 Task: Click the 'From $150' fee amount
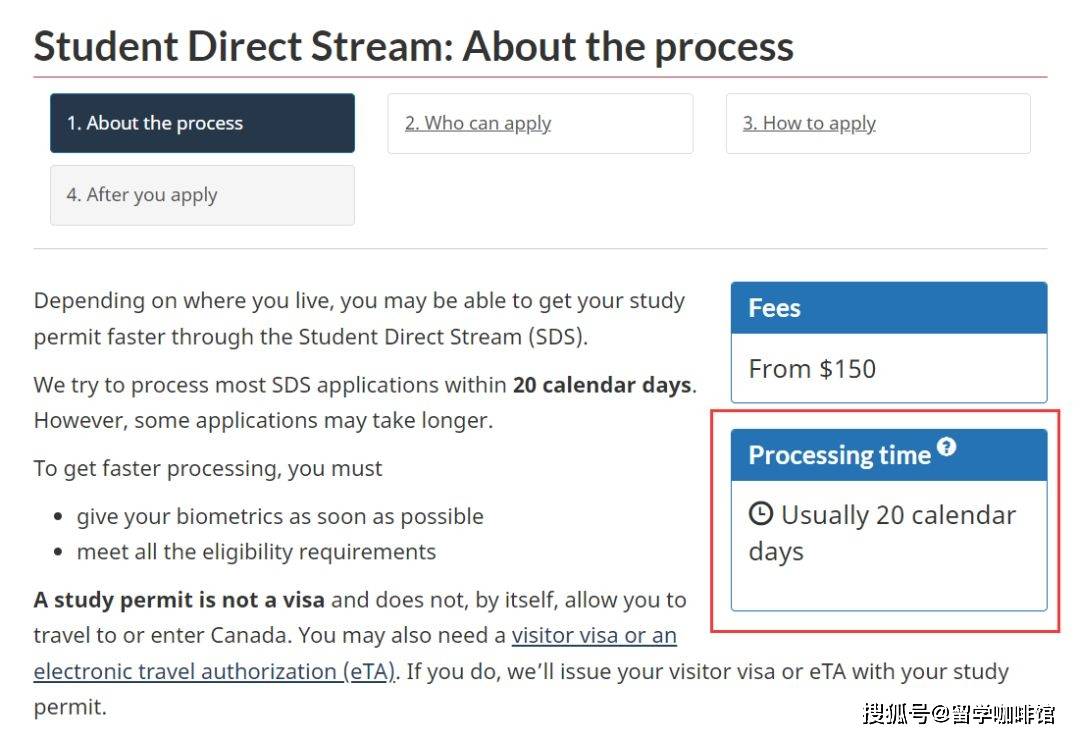click(x=812, y=369)
